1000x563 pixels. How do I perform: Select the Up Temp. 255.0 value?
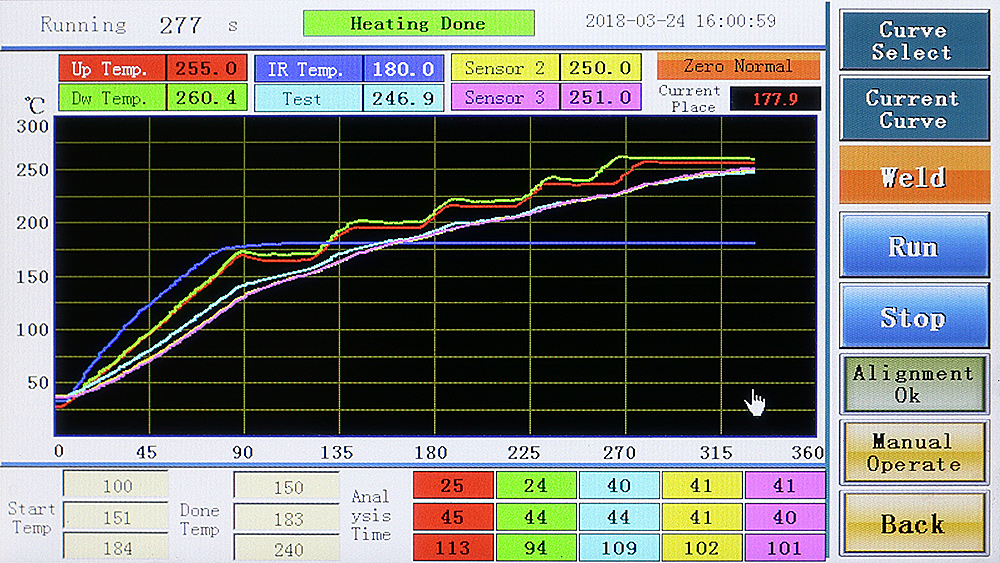pyautogui.click(x=207, y=68)
